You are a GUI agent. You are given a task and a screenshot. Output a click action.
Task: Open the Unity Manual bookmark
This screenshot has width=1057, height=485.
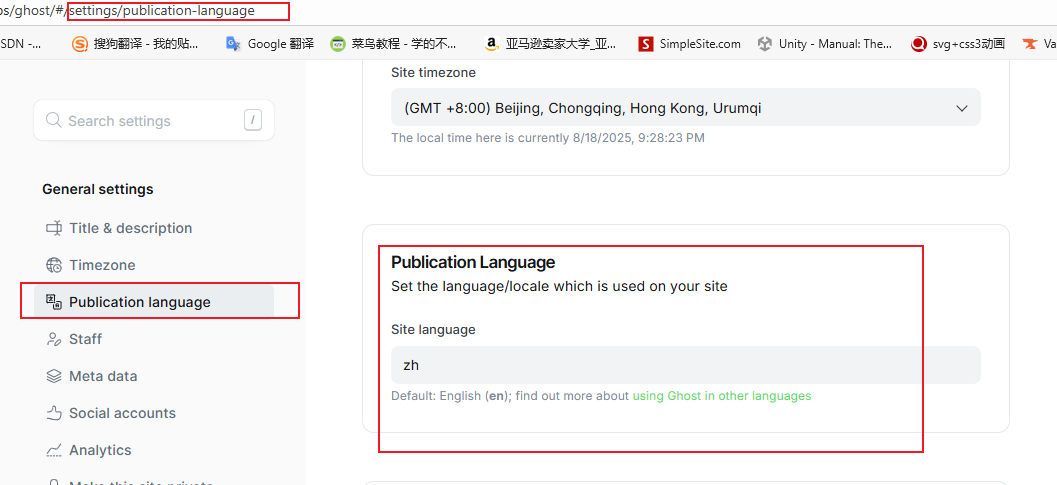825,44
